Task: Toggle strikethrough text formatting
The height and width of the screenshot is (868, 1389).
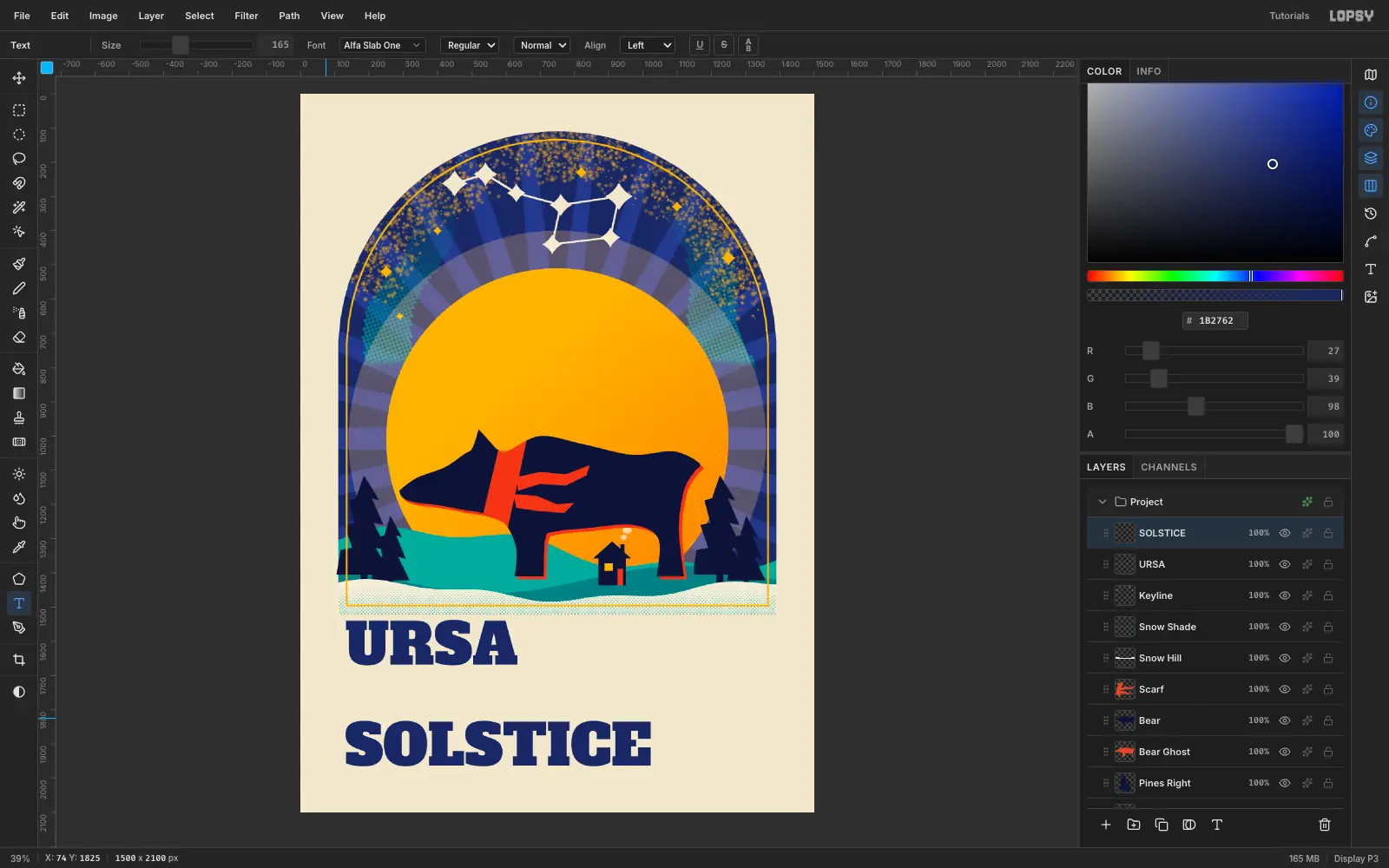Action: click(724, 45)
